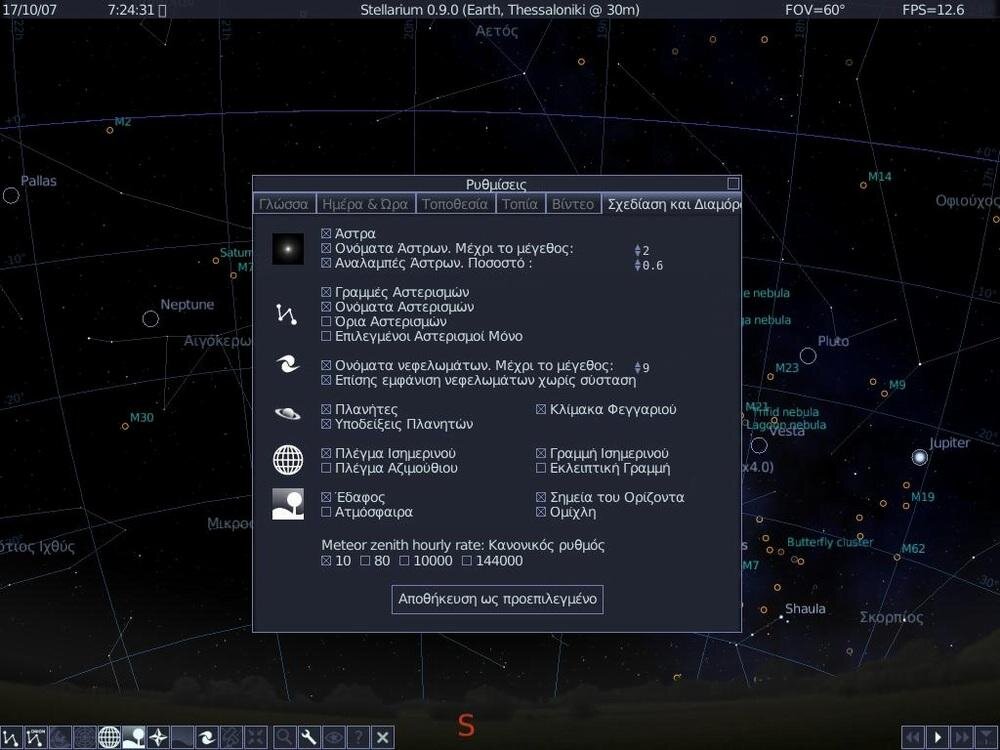Image resolution: width=1000 pixels, height=750 pixels.
Task: Raise the nebula label magnitude limit
Action: tap(638, 362)
